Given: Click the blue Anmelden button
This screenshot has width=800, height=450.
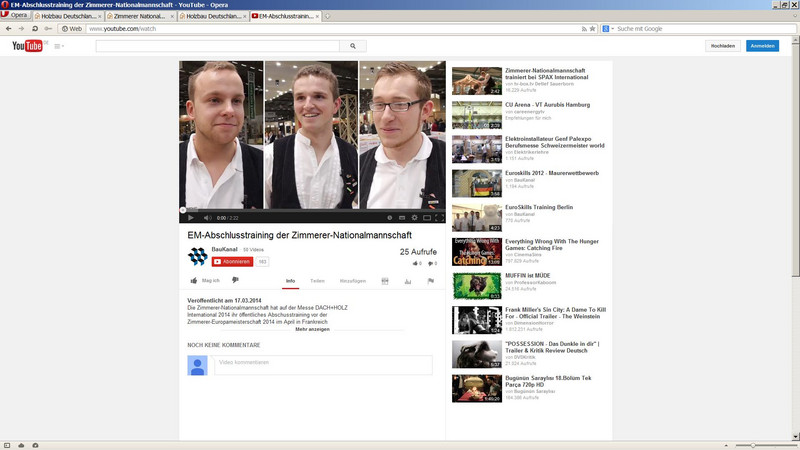Looking at the screenshot, I should click(x=762, y=46).
